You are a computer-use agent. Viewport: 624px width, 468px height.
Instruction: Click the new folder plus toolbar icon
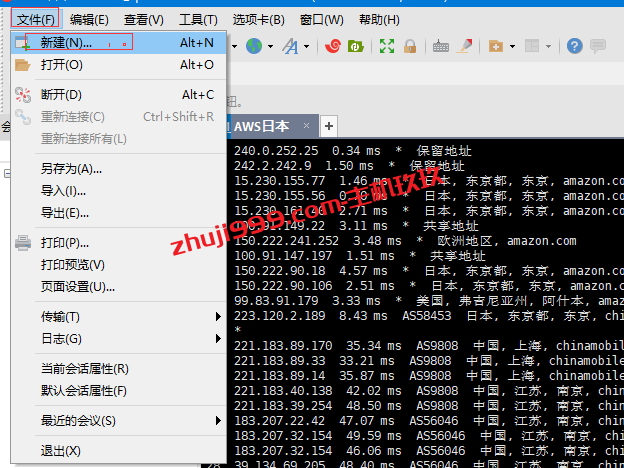(x=495, y=47)
